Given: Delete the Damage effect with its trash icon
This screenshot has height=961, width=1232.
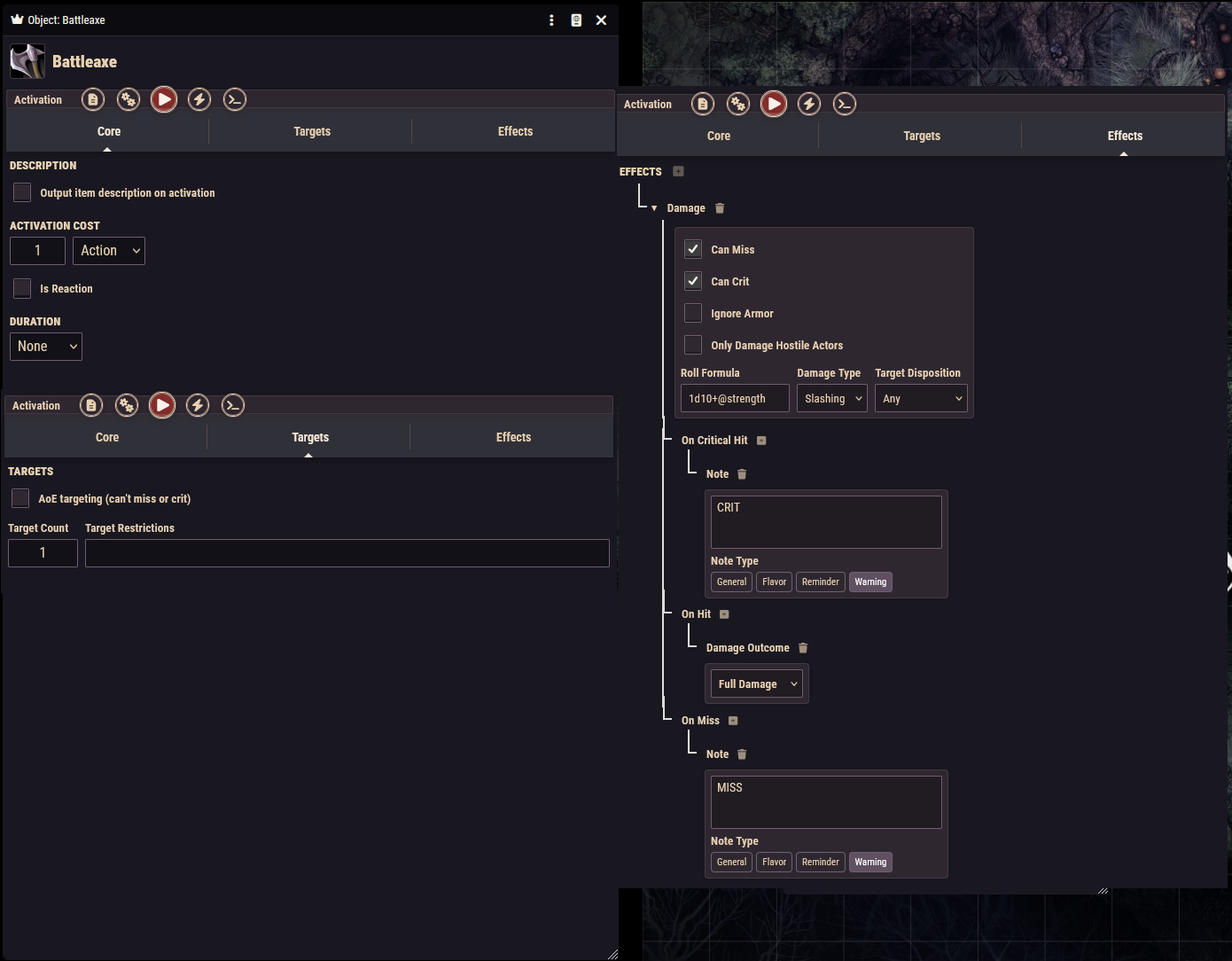Looking at the screenshot, I should (x=720, y=208).
